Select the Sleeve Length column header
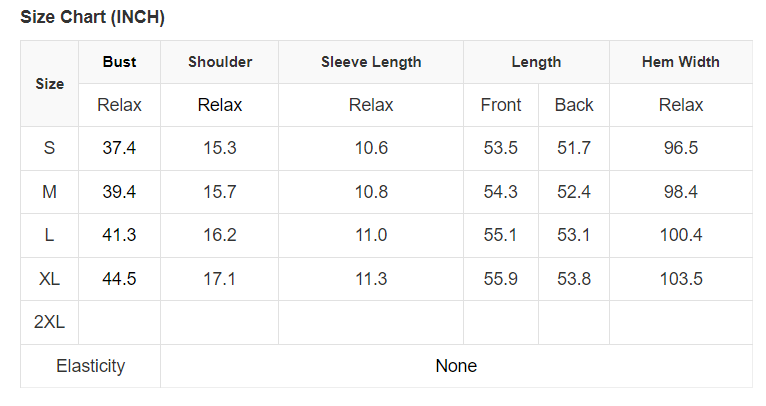The width and height of the screenshot is (766, 406). (371, 62)
